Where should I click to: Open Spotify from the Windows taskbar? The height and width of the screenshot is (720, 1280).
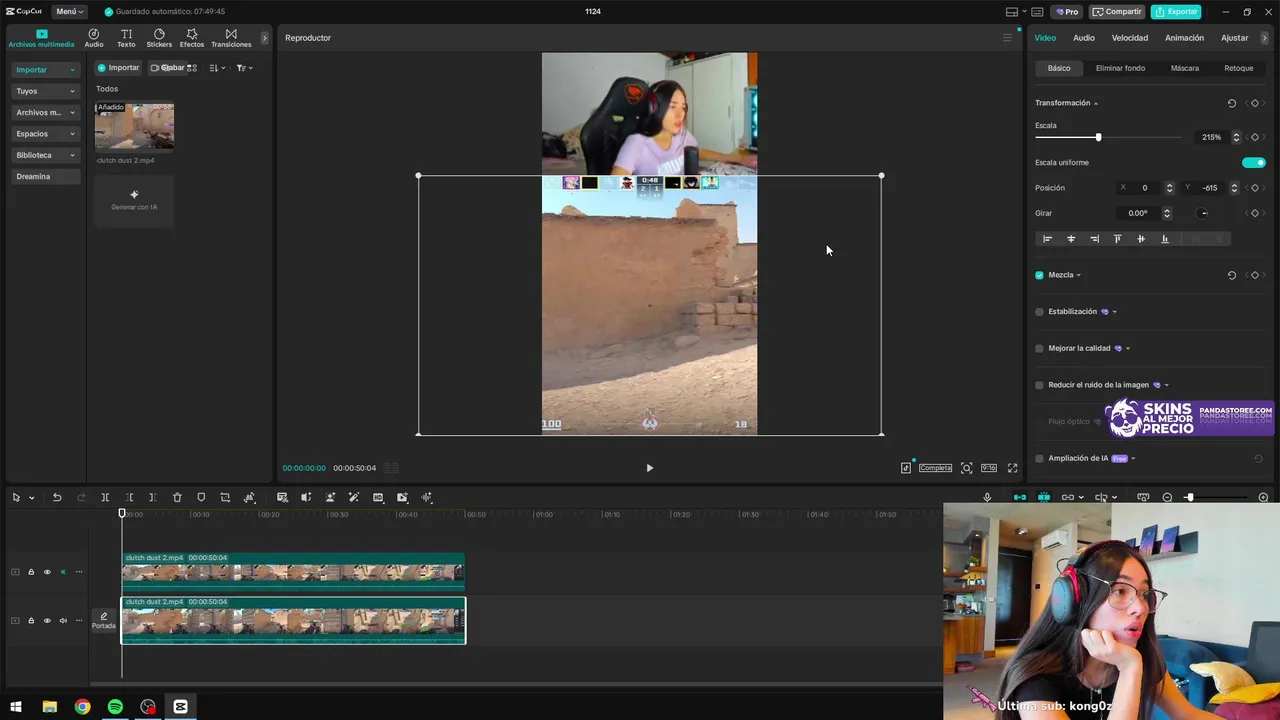(115, 707)
